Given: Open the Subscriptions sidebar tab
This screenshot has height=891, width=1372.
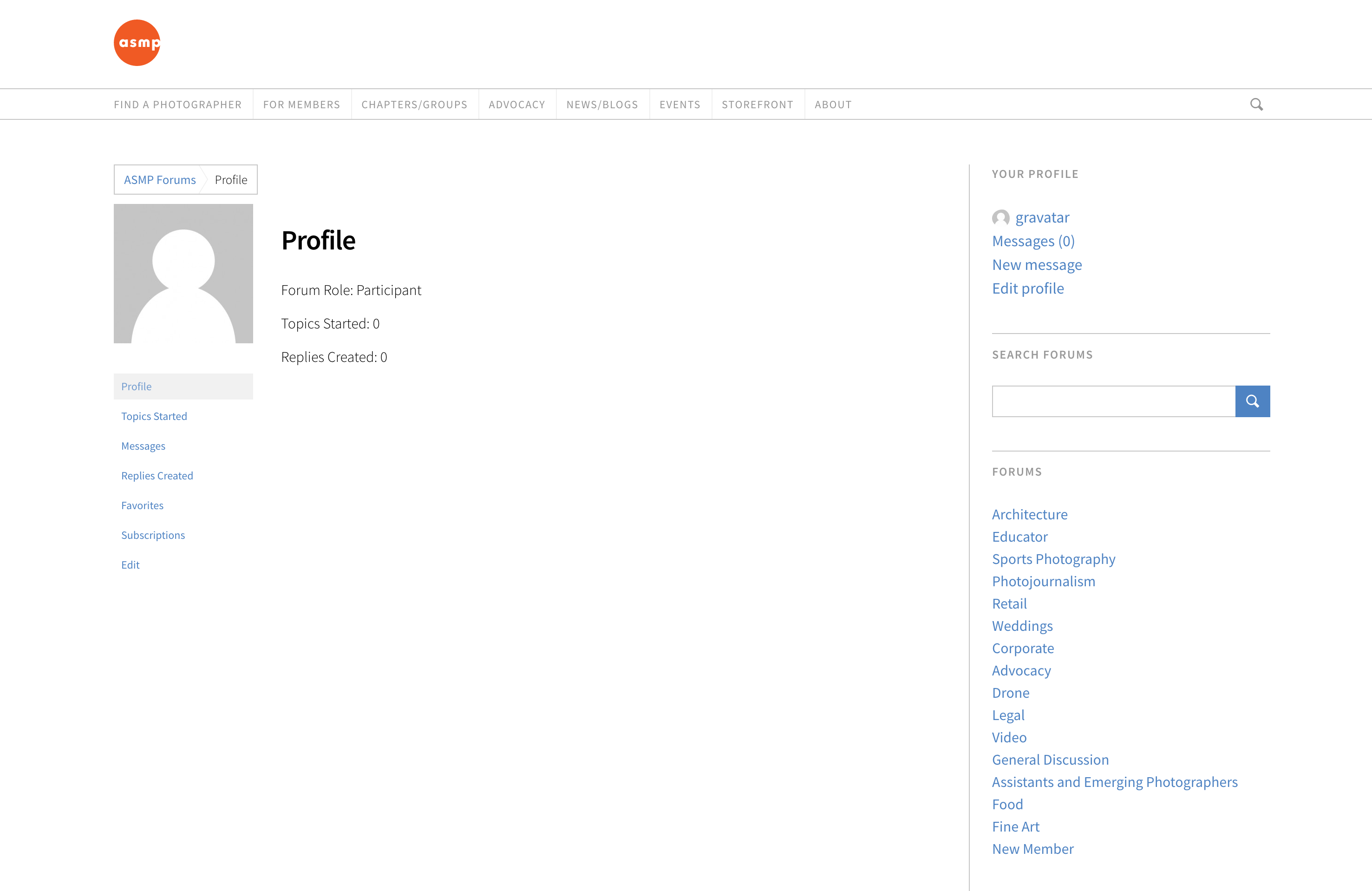Looking at the screenshot, I should coord(153,535).
